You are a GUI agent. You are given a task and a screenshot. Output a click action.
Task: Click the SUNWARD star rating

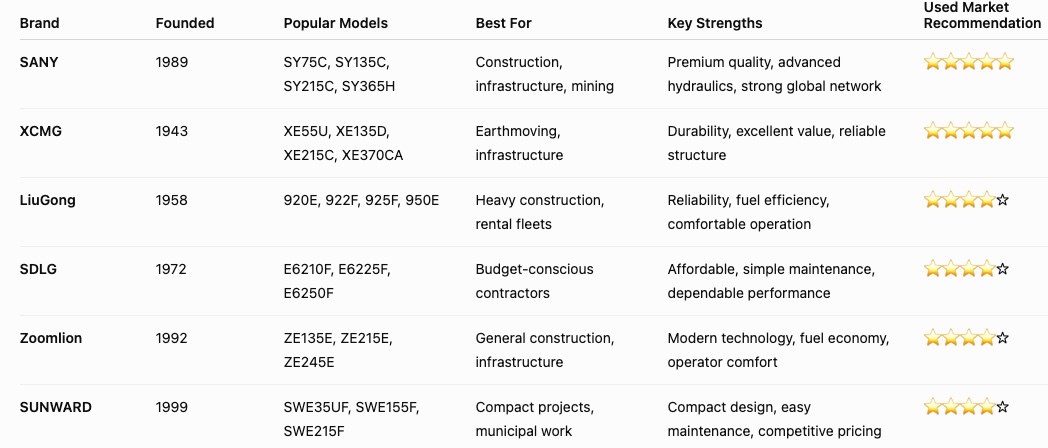click(x=966, y=407)
